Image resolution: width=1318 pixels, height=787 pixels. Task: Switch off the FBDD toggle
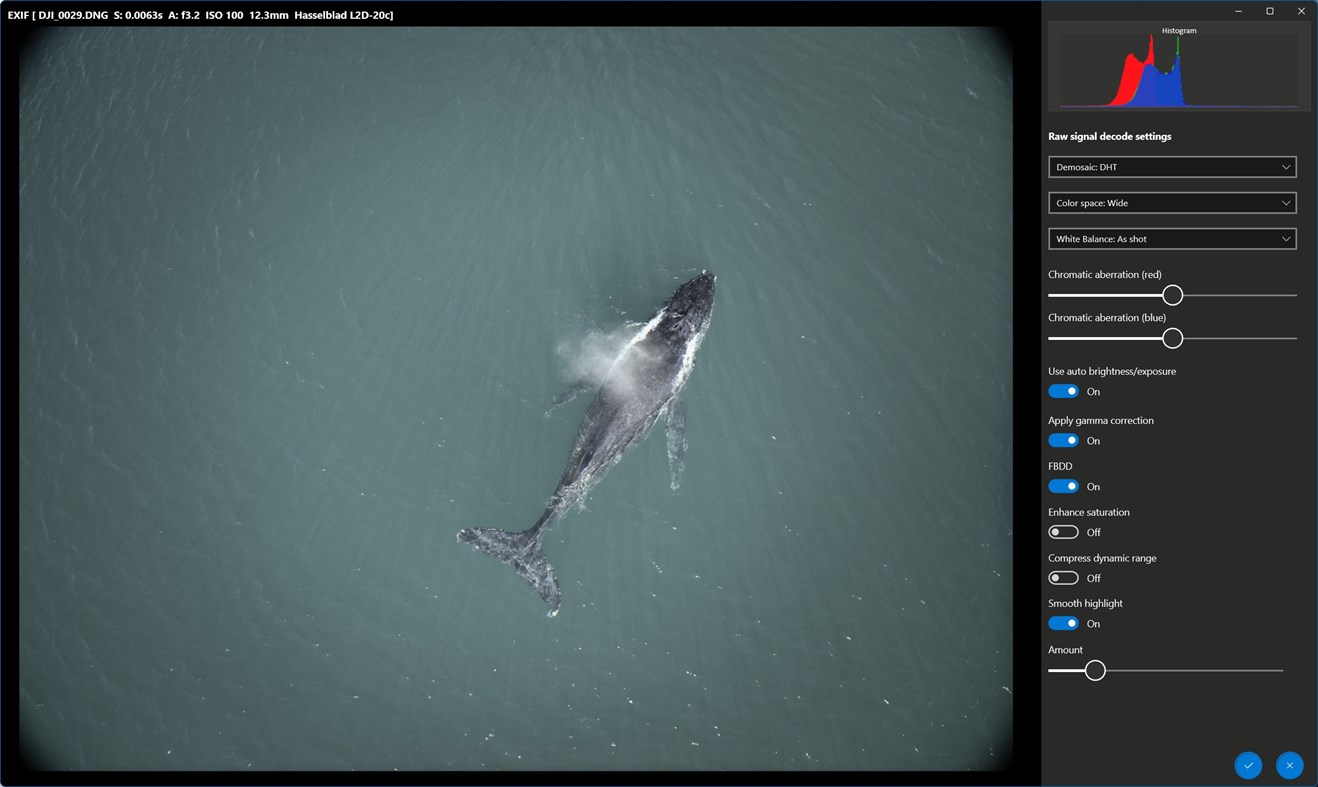click(1063, 486)
